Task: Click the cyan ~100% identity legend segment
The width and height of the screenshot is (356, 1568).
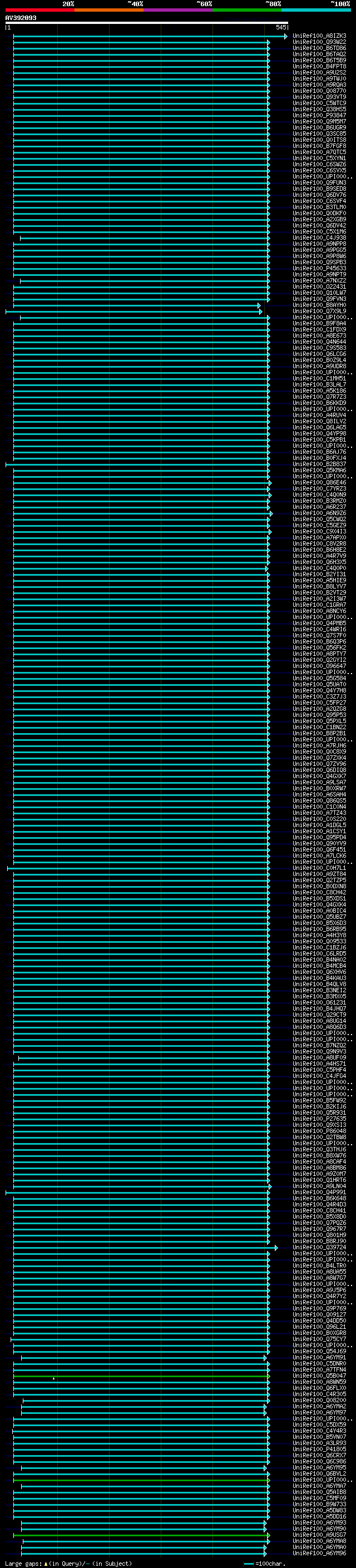Action: [316, 10]
